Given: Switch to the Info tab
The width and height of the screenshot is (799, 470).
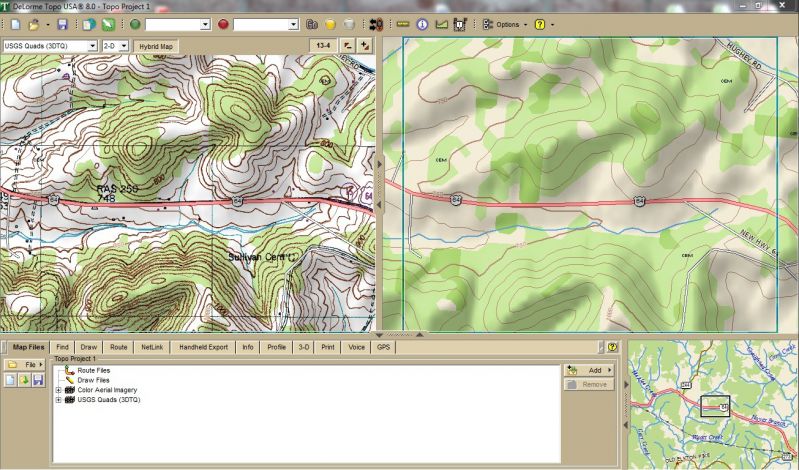Looking at the screenshot, I should [x=248, y=347].
